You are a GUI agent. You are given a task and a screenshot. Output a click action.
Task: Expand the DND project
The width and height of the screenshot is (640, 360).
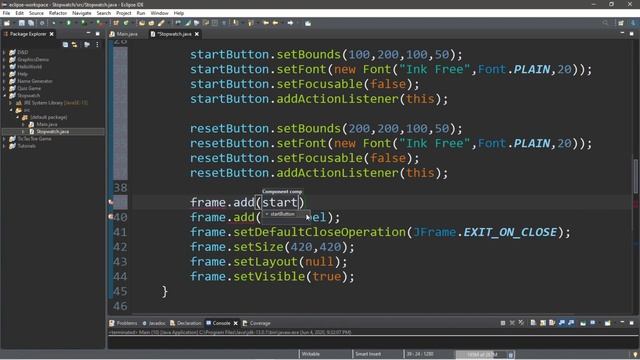coord(4,52)
